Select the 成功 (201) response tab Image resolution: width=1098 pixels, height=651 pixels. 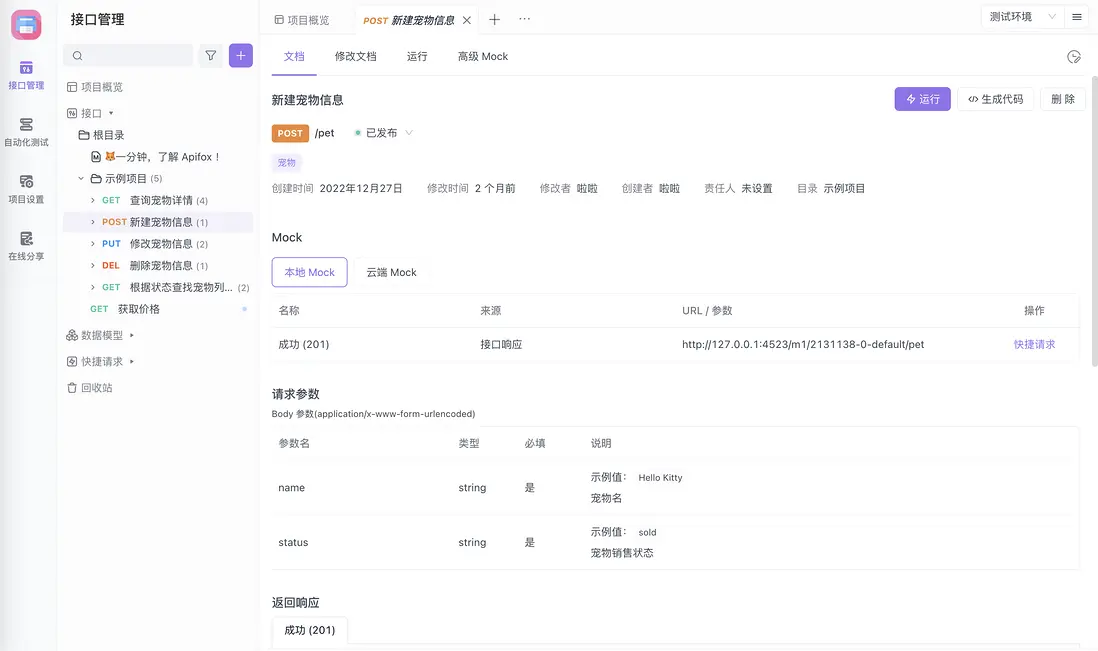point(310,630)
